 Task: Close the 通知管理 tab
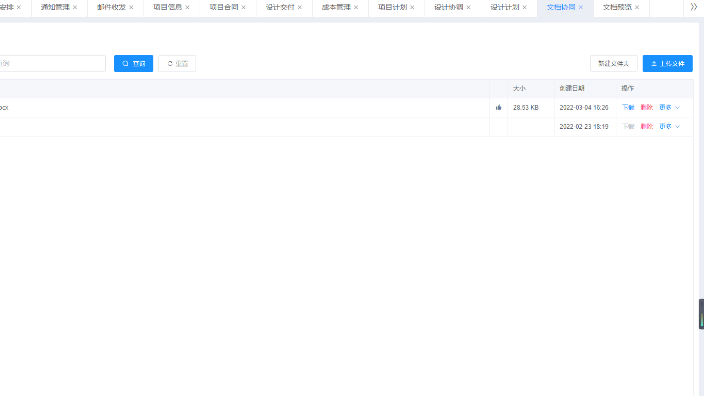click(x=75, y=7)
